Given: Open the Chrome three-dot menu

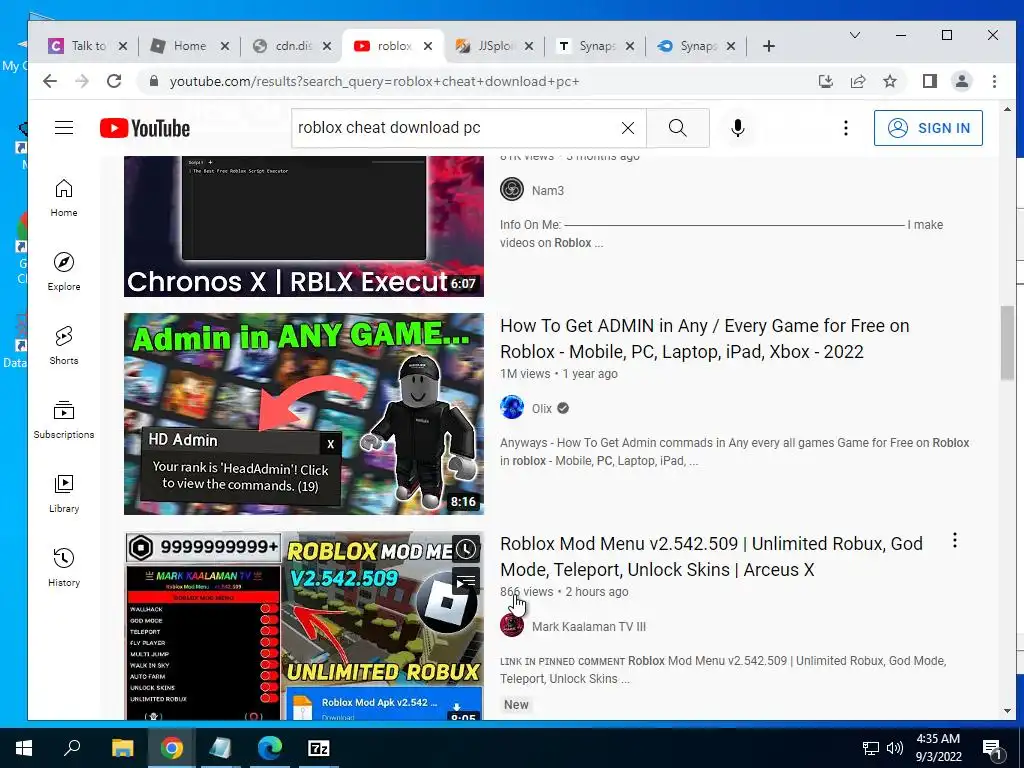Looking at the screenshot, I should (x=994, y=81).
